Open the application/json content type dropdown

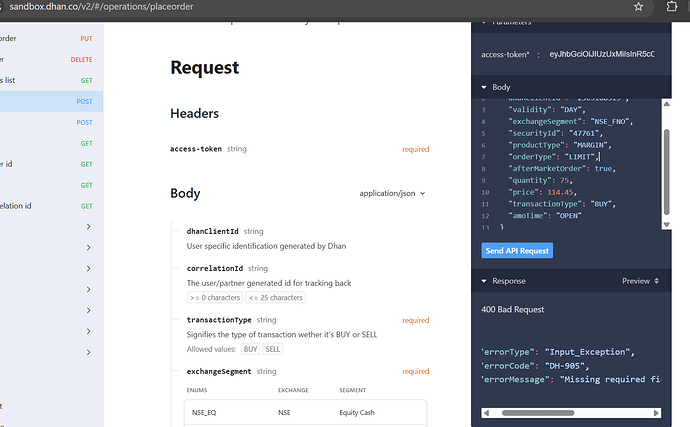tap(393, 193)
